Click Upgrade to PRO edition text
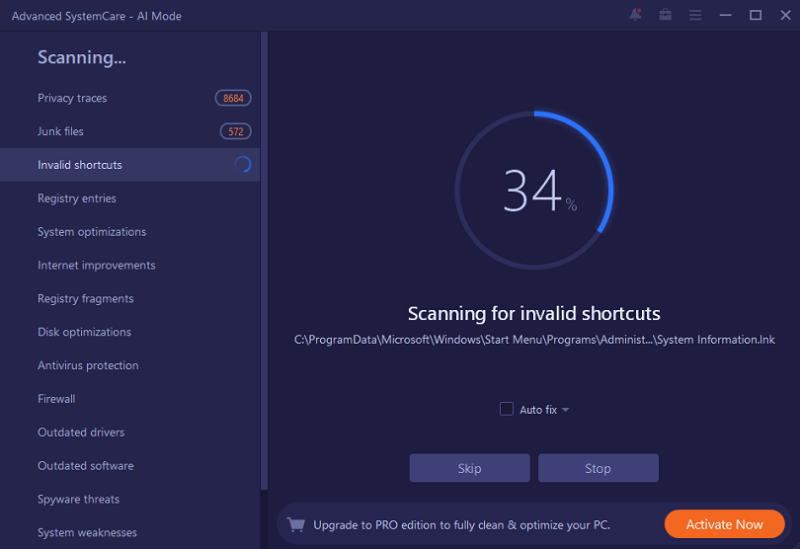This screenshot has height=549, width=800. [x=461, y=524]
